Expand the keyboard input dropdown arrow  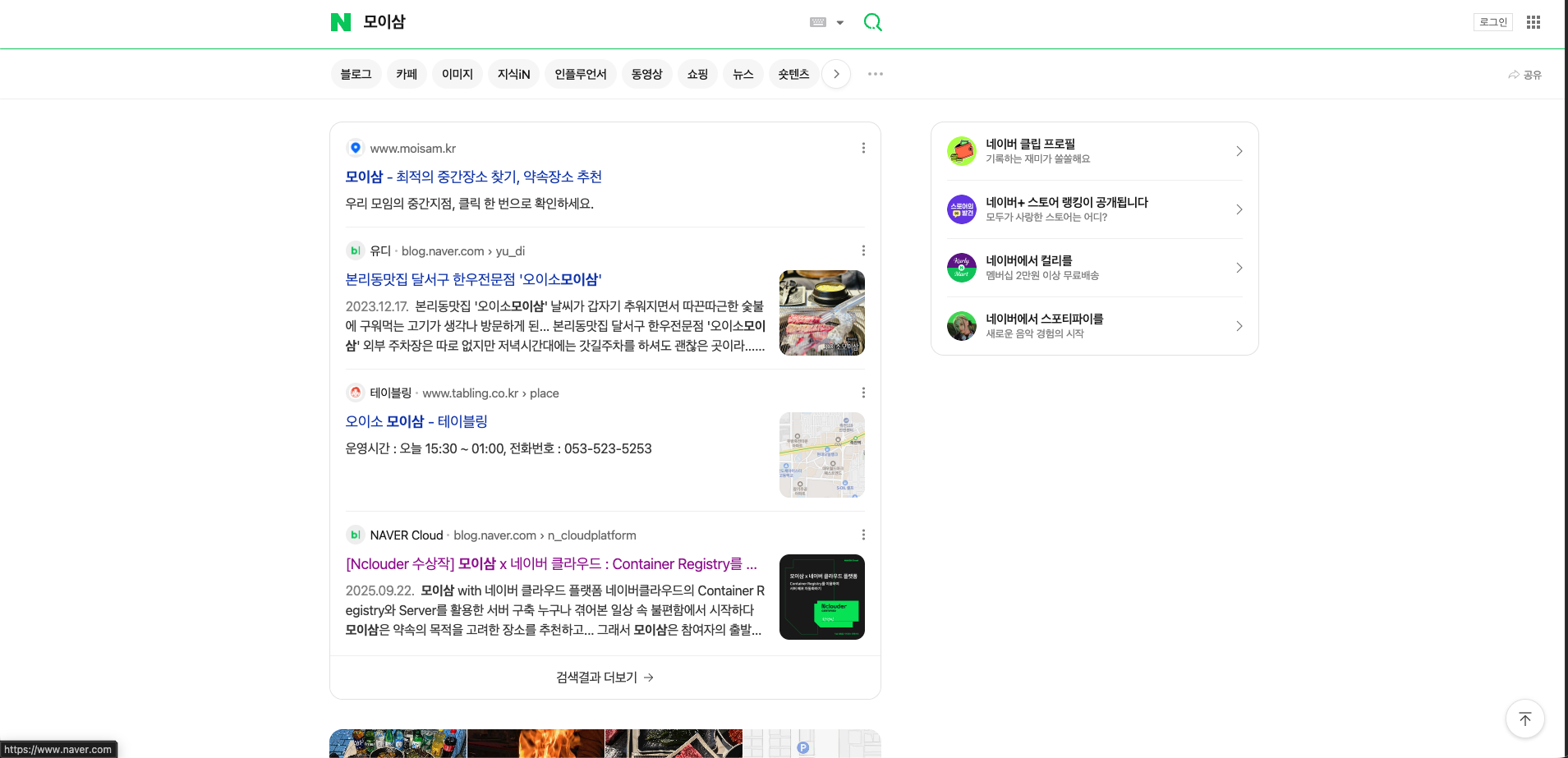(839, 22)
